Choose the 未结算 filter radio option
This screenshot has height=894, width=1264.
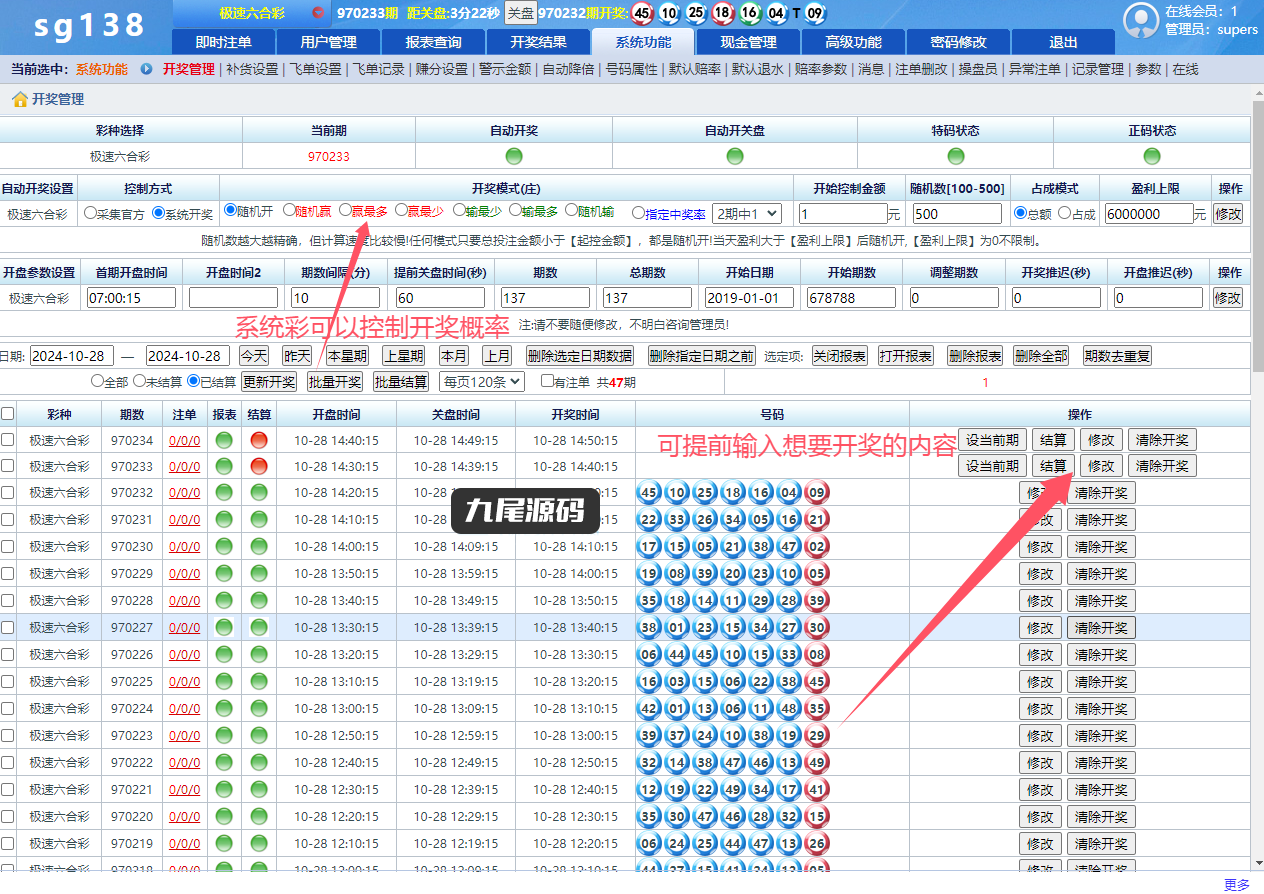point(140,381)
